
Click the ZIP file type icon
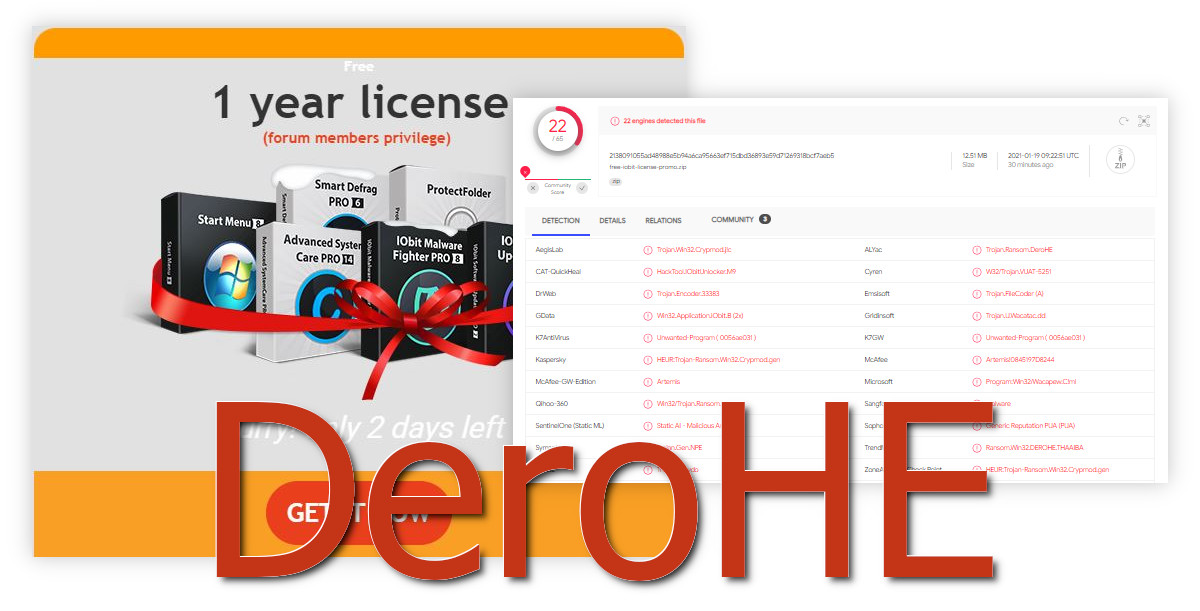pyautogui.click(x=1122, y=161)
